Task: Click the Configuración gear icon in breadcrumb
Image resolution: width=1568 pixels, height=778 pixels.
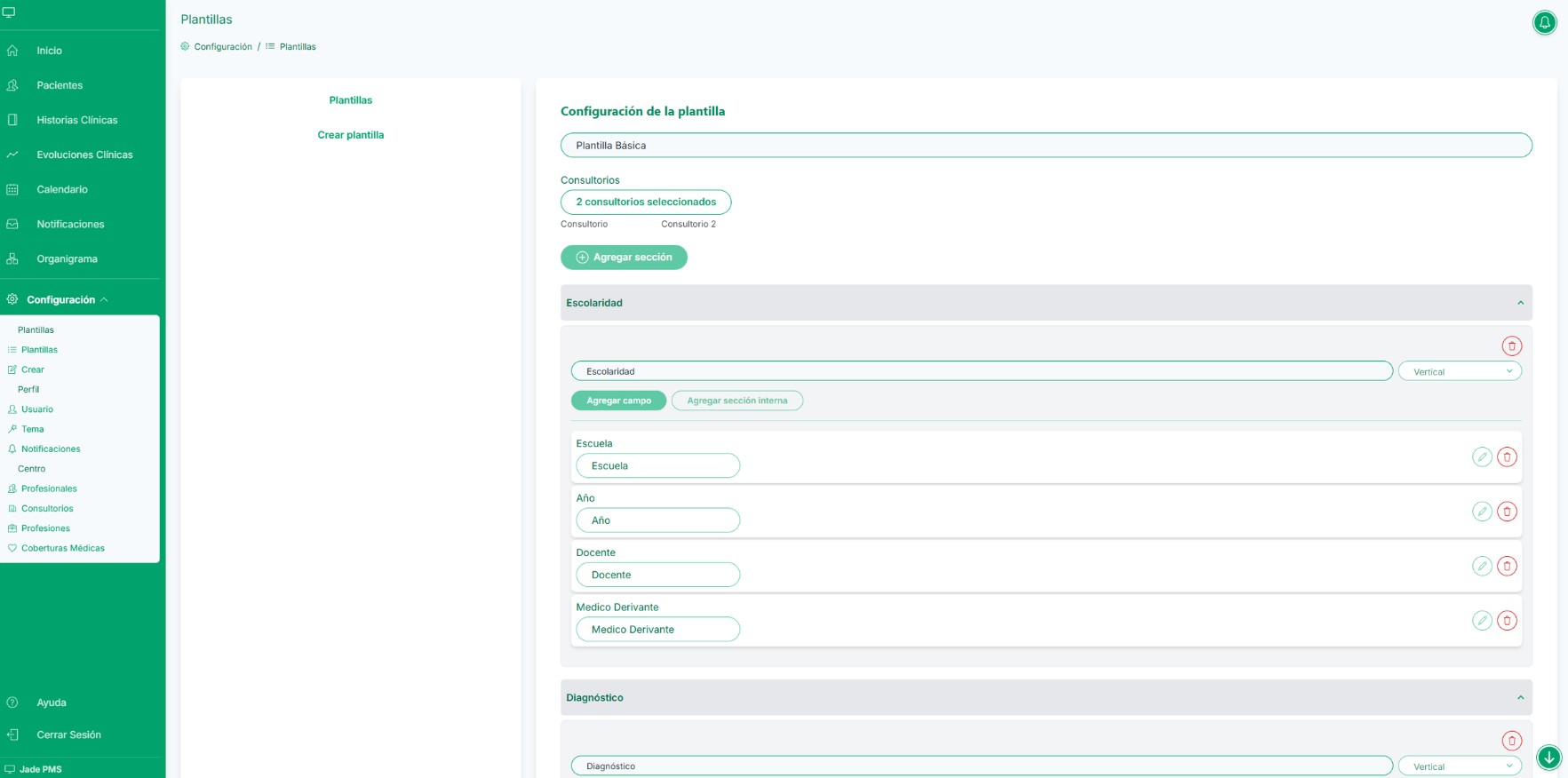Action: click(185, 46)
